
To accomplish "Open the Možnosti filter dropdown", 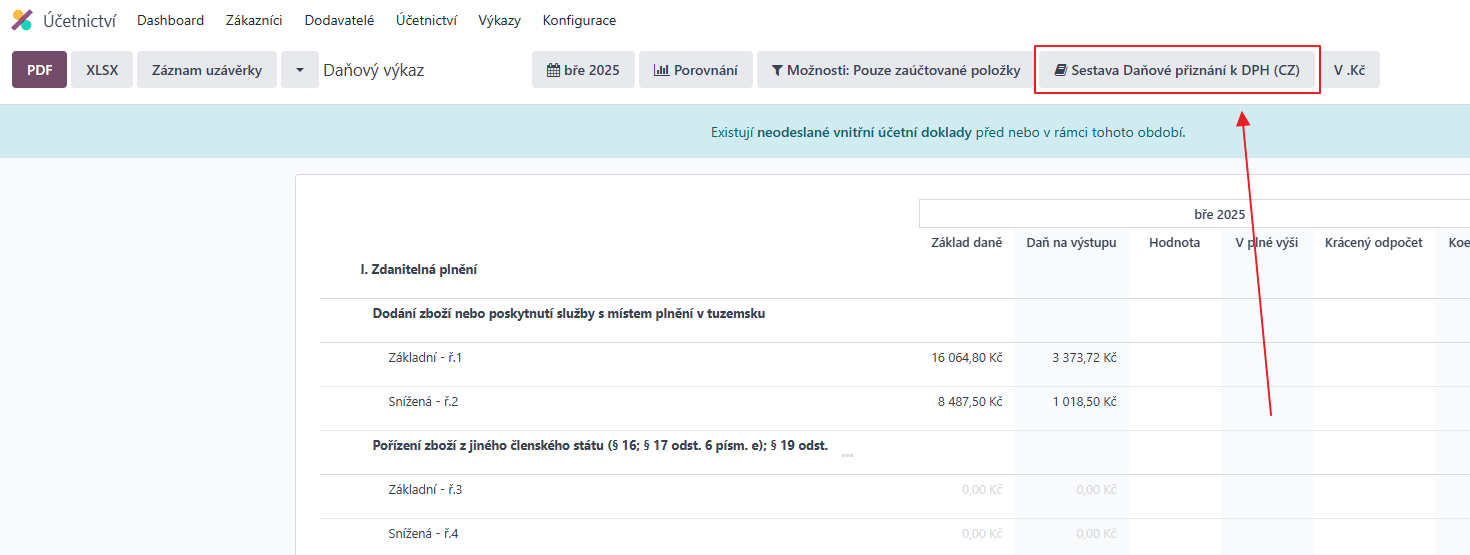I will [895, 70].
